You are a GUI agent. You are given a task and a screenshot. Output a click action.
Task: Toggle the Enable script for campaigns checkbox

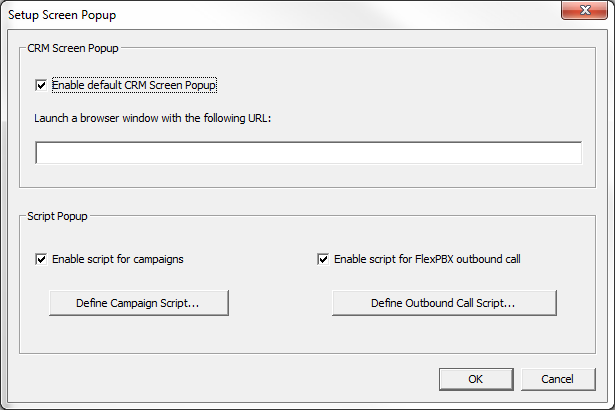41,259
